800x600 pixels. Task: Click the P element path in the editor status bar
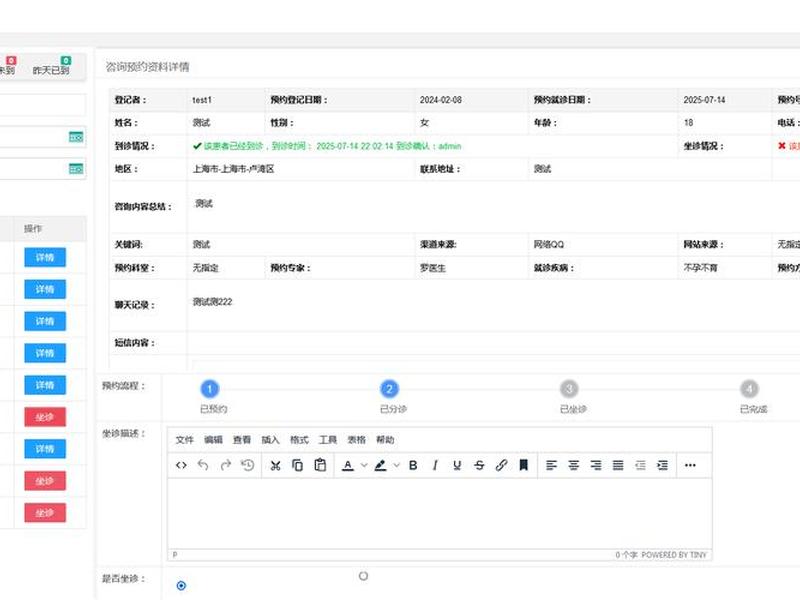(x=175, y=555)
